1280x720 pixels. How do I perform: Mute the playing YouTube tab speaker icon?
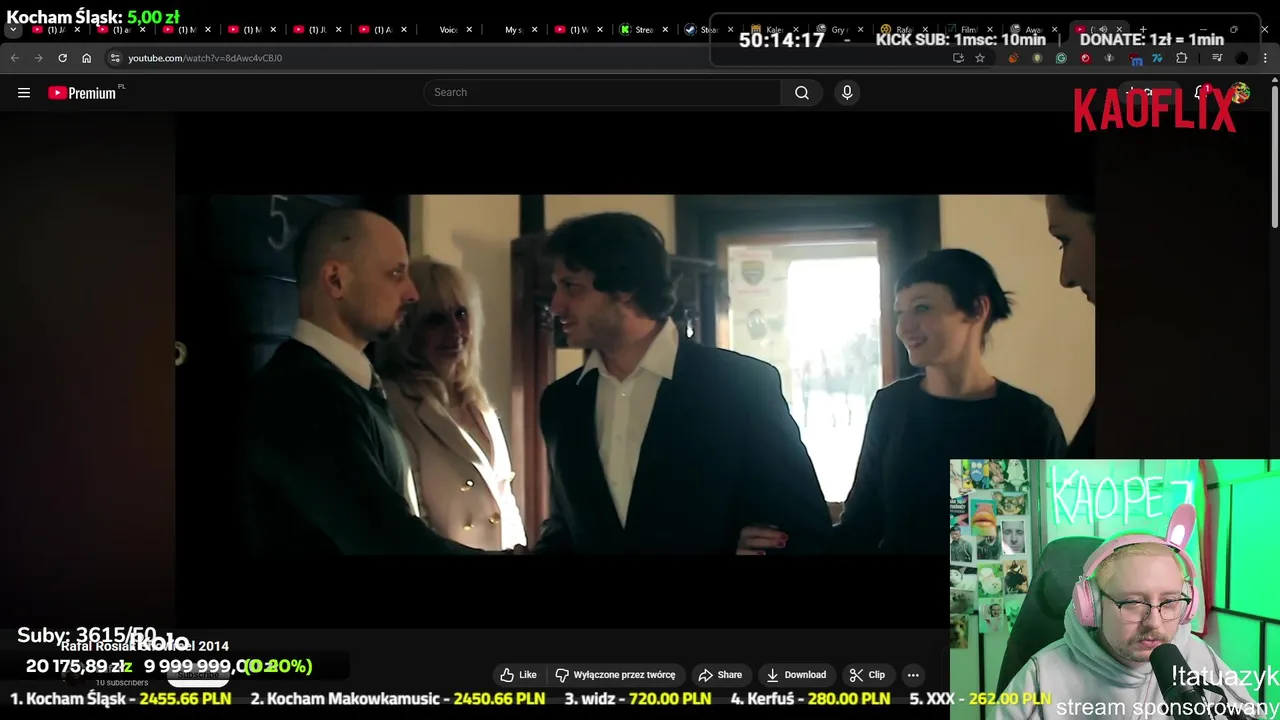(1104, 30)
